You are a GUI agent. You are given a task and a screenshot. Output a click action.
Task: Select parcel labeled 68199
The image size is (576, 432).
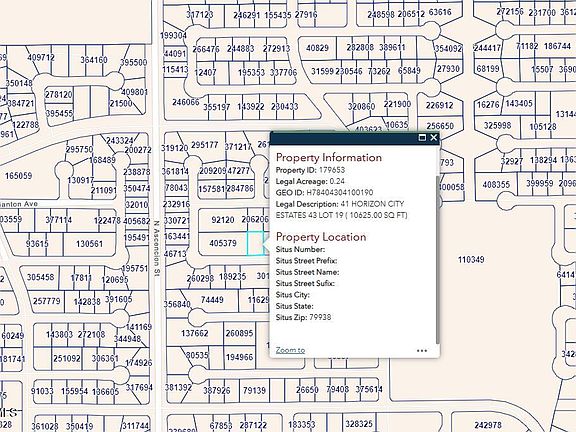click(488, 69)
